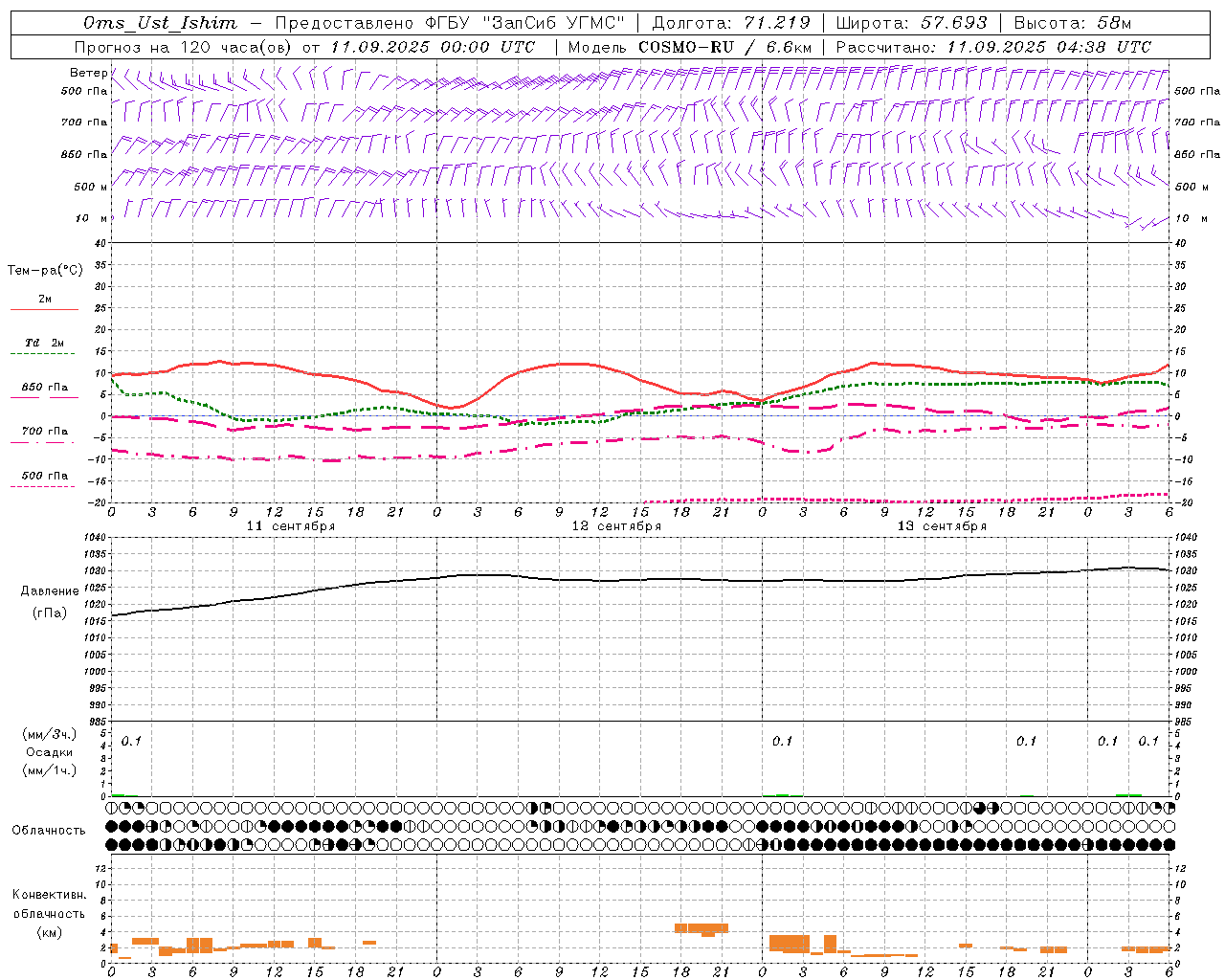
Task: Click the date label 11 сентября
Action: tap(290, 526)
